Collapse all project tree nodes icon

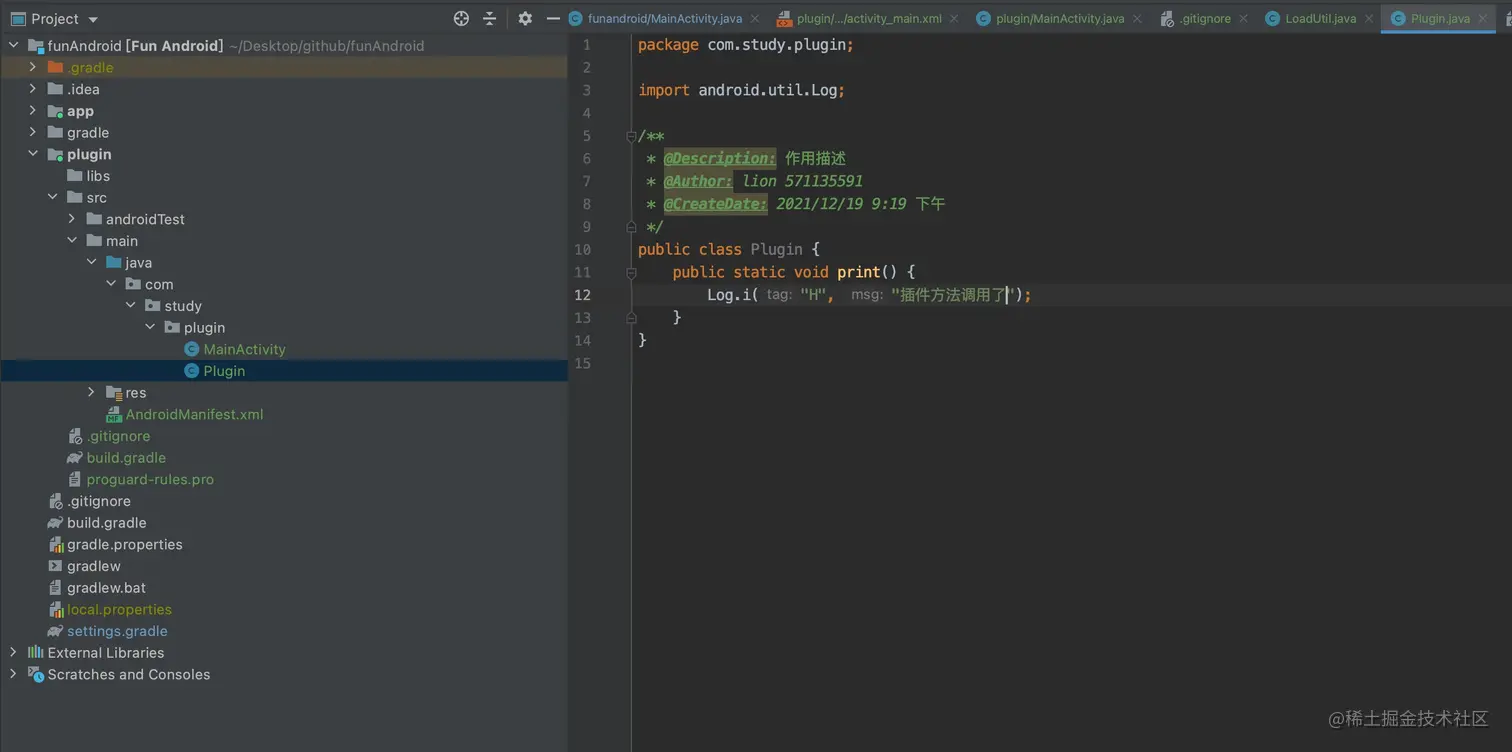point(489,19)
